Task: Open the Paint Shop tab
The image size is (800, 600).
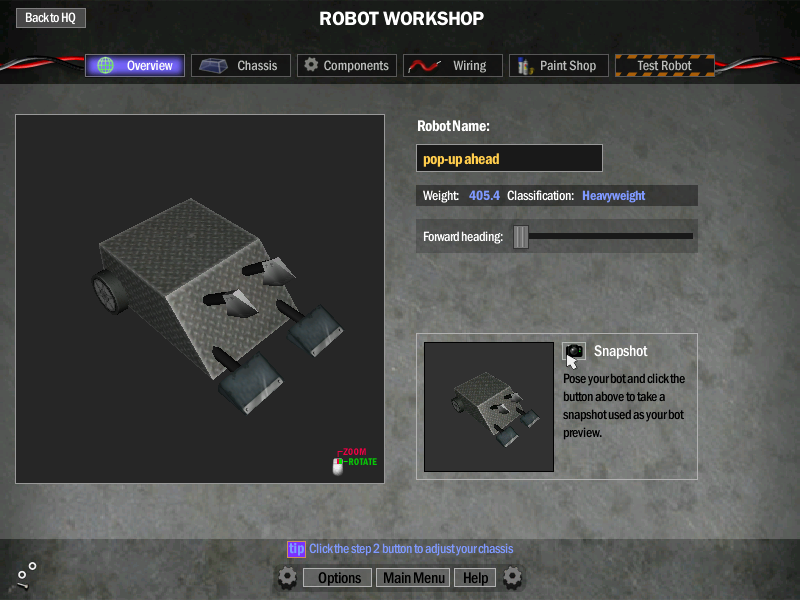Action: [559, 66]
